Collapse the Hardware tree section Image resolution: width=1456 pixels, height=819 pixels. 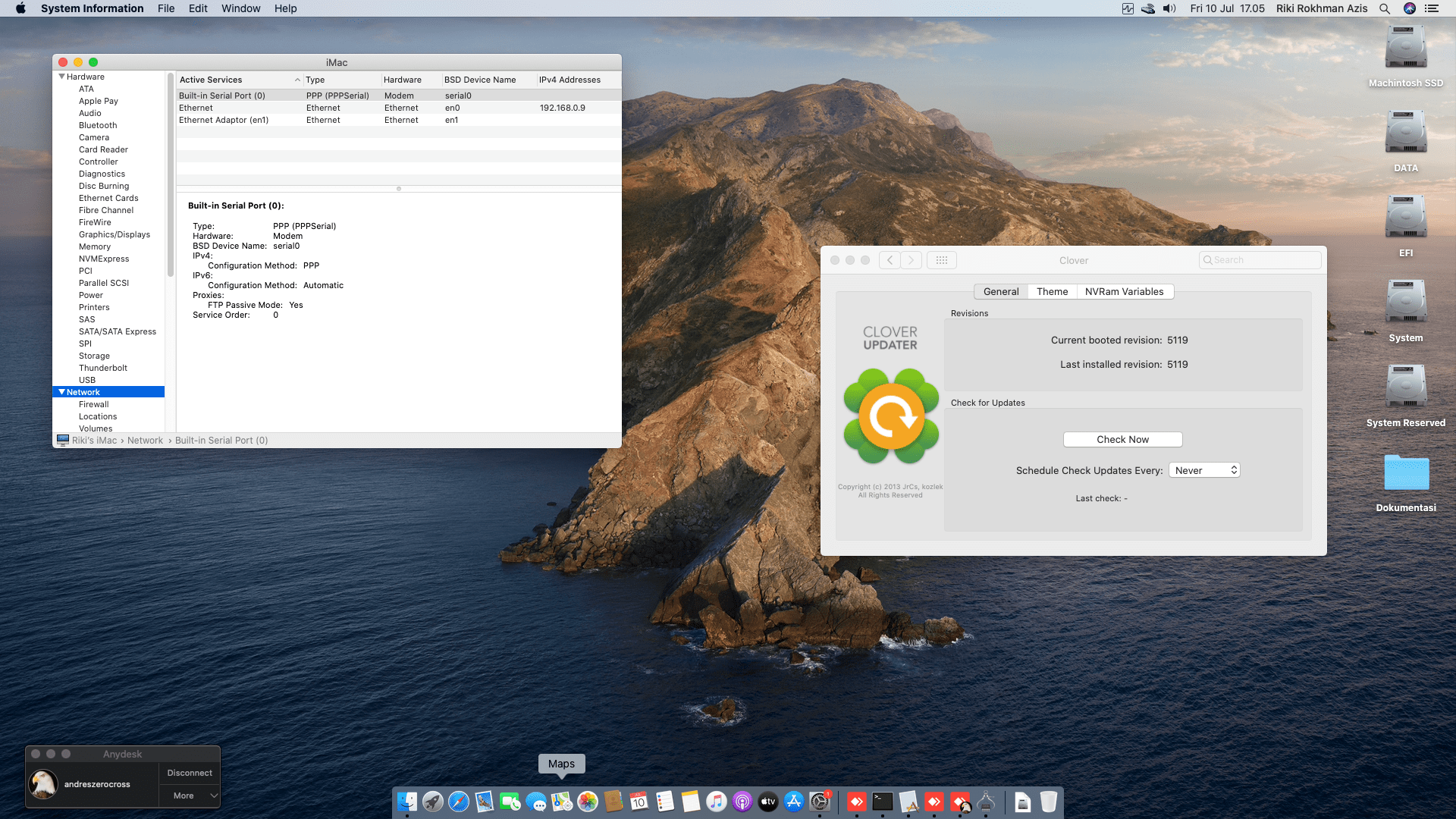(x=61, y=77)
